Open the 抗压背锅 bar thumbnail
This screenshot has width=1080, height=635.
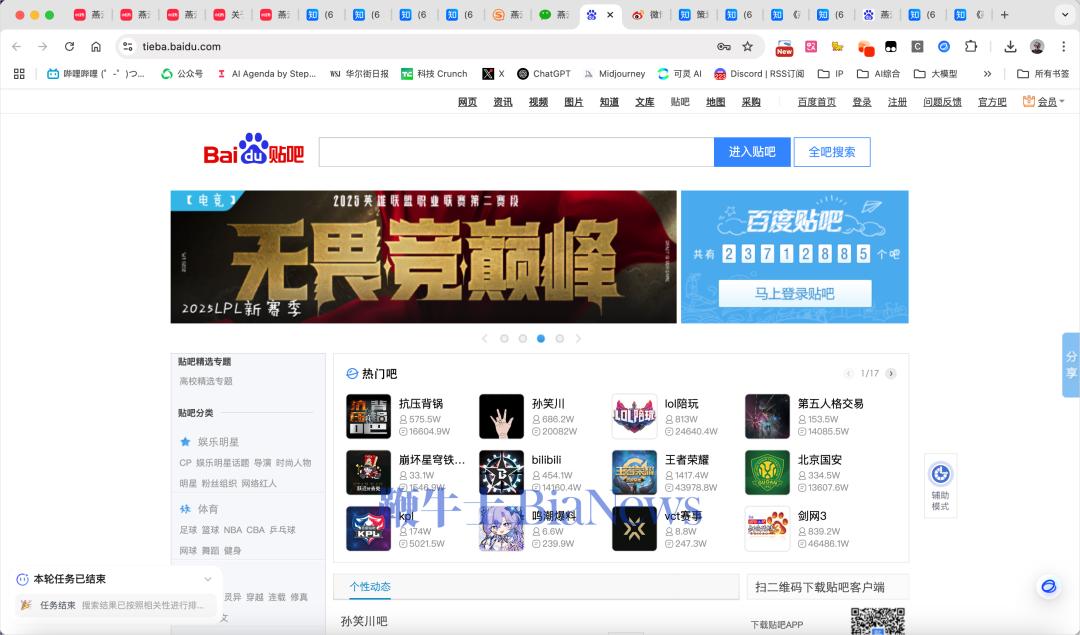click(368, 416)
